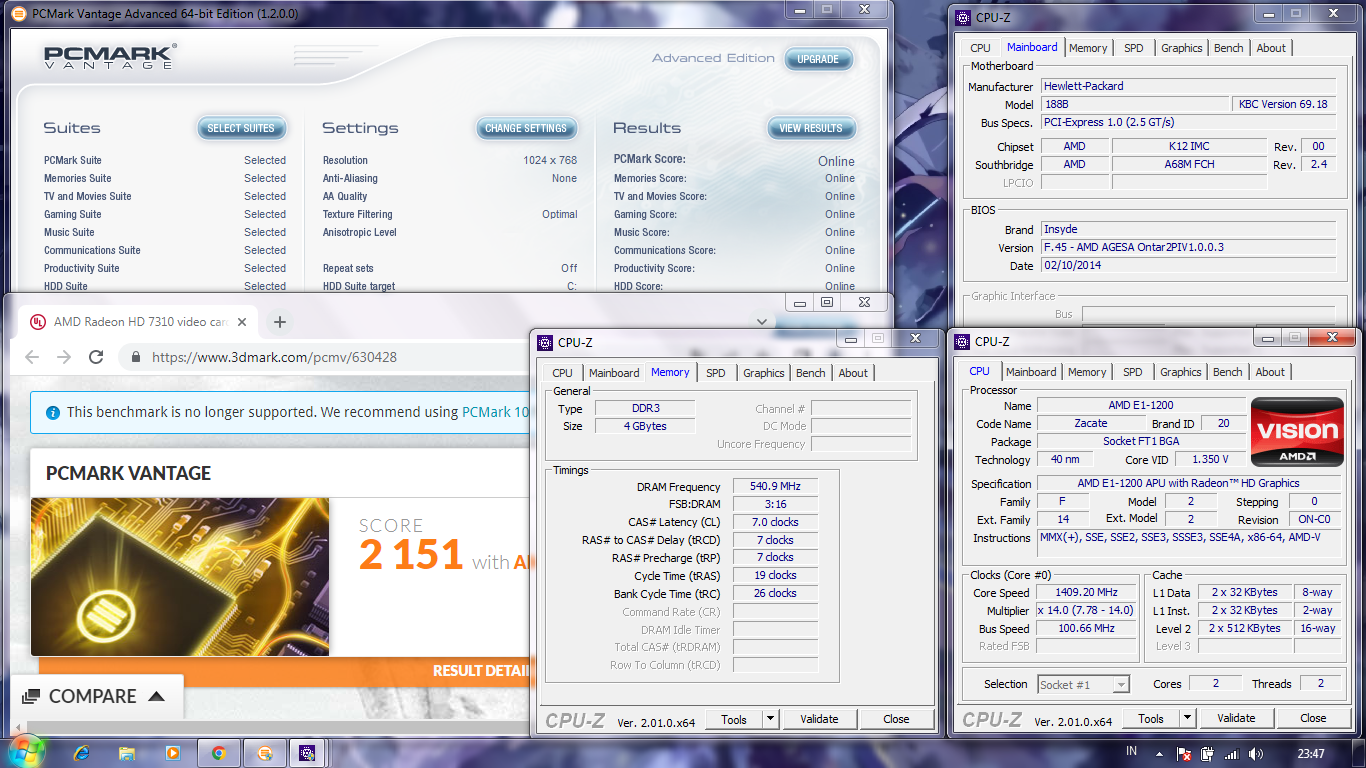Click the PCMark Vantage window title icon
This screenshot has height=768, width=1366.
20,15
